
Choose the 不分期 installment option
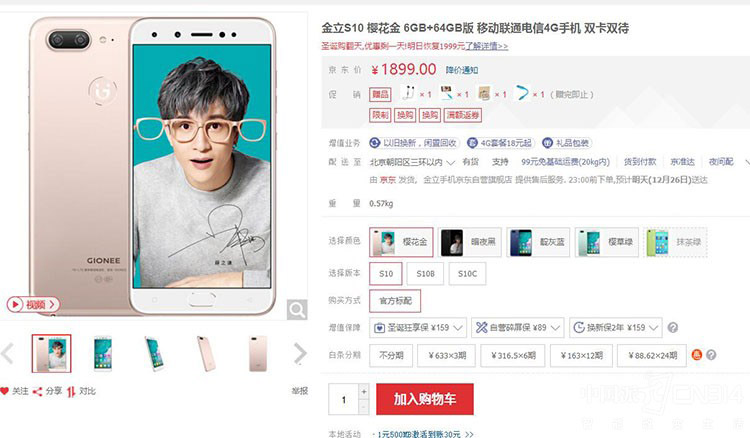coord(391,355)
